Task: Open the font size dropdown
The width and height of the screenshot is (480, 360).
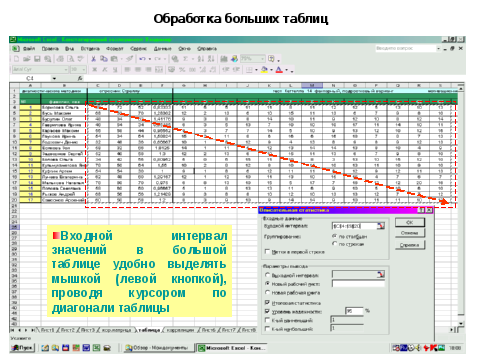Action: pyautogui.click(x=84, y=69)
